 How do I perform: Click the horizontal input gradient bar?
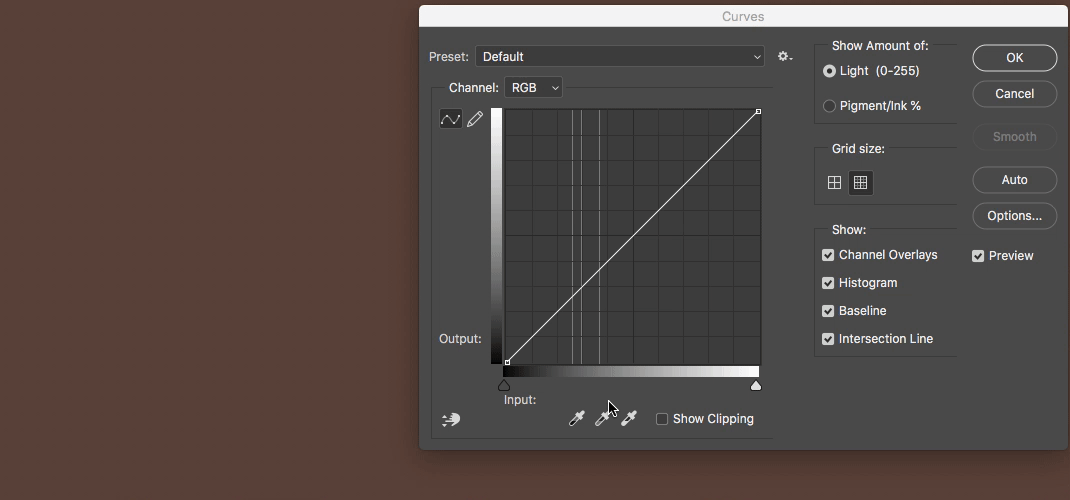coord(631,372)
